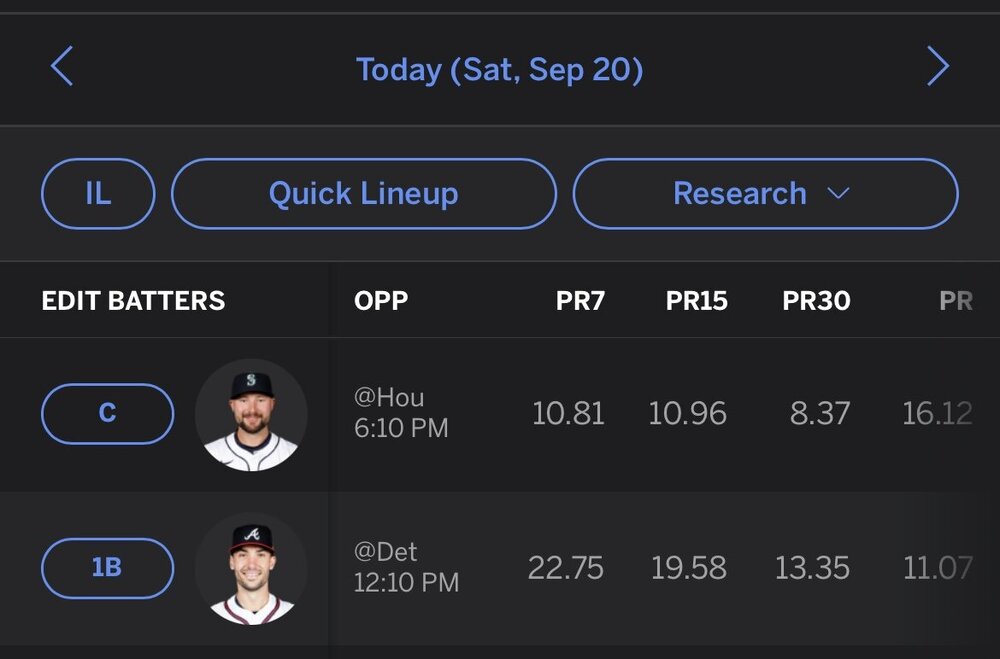Sort by the PR30 column header

(x=816, y=301)
